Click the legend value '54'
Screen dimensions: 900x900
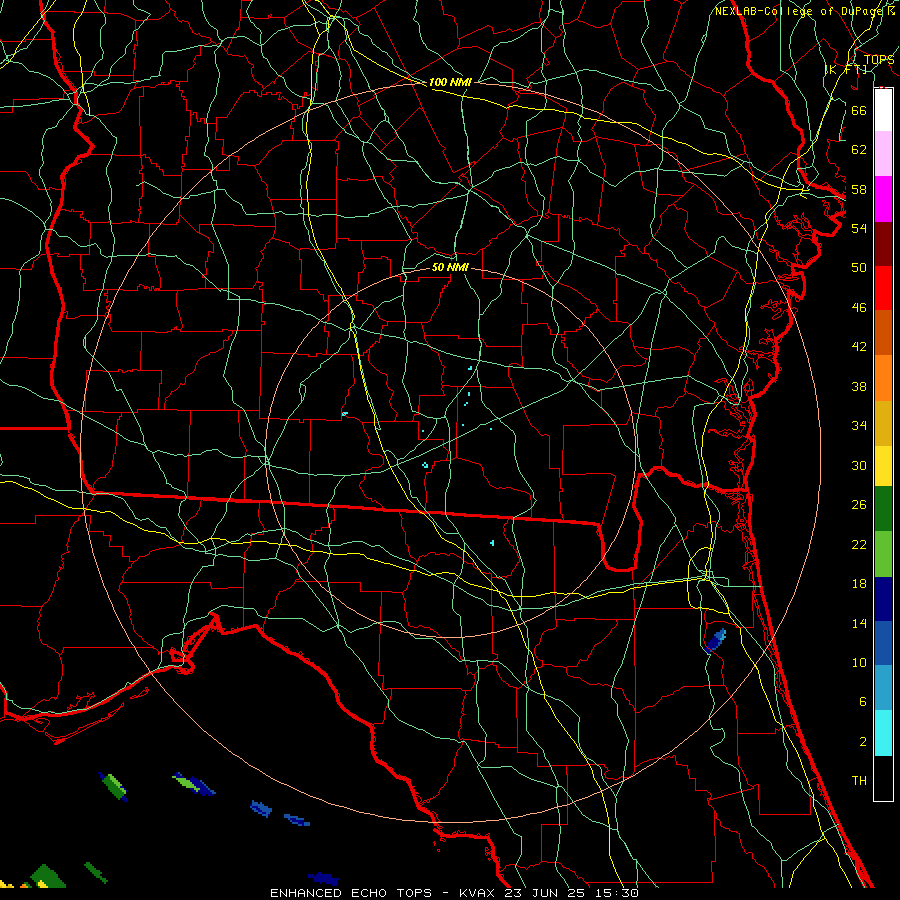click(859, 228)
